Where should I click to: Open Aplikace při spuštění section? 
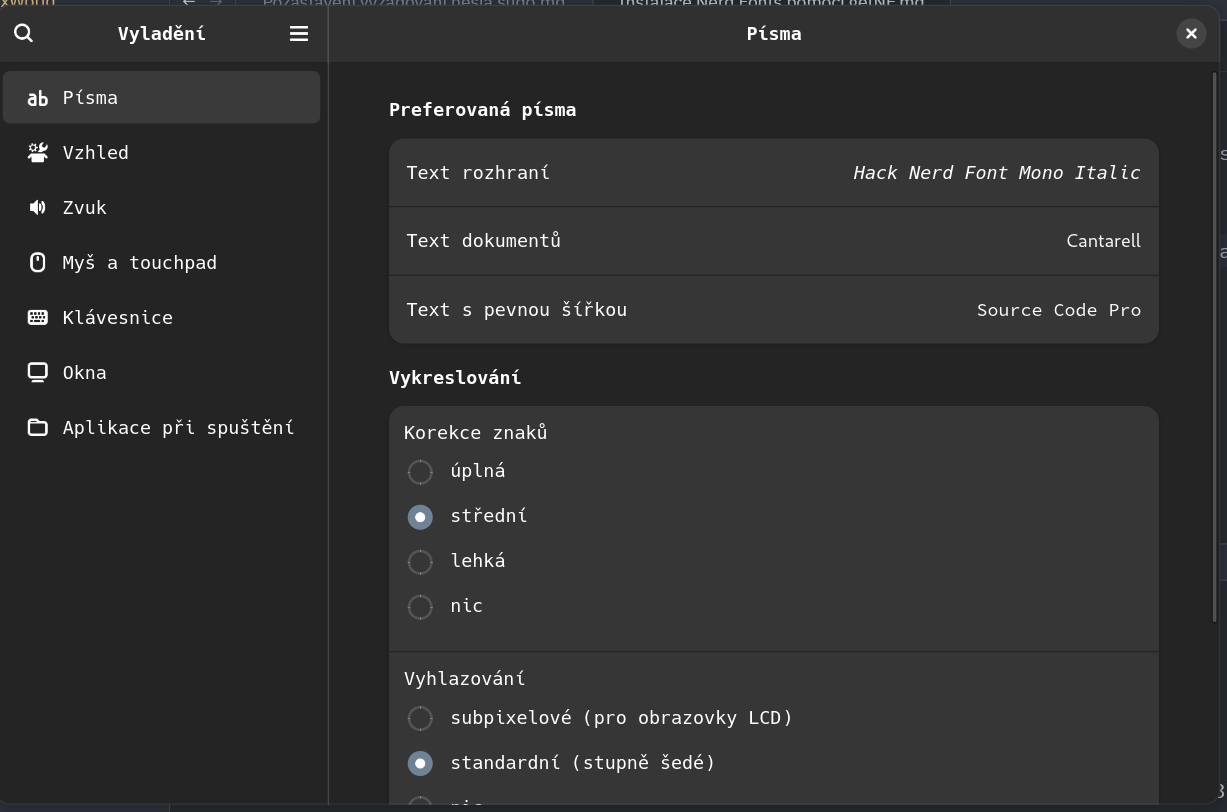178,427
